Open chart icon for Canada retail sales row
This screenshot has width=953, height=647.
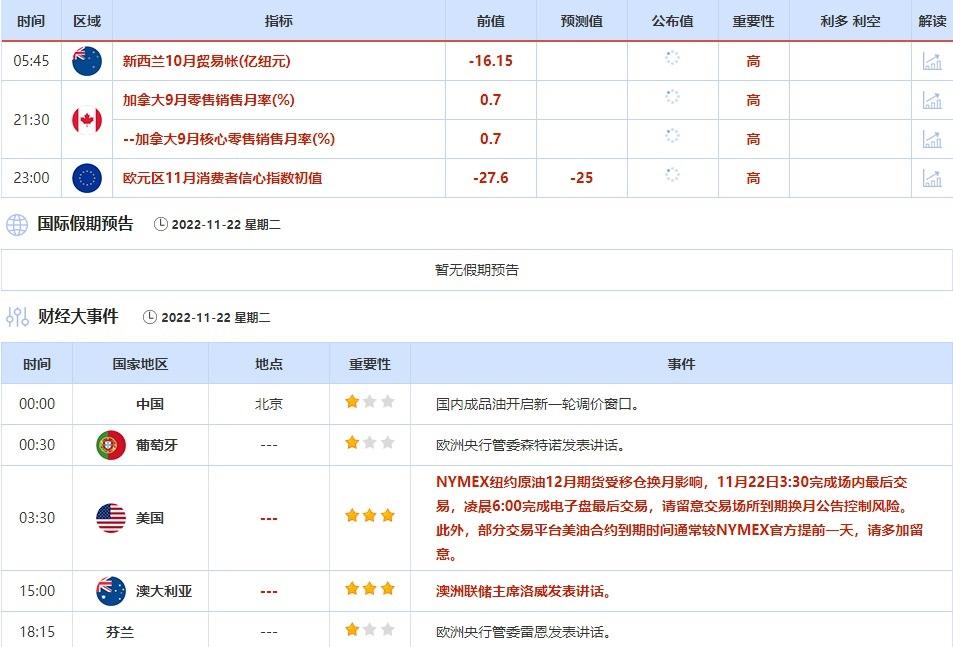(931, 100)
